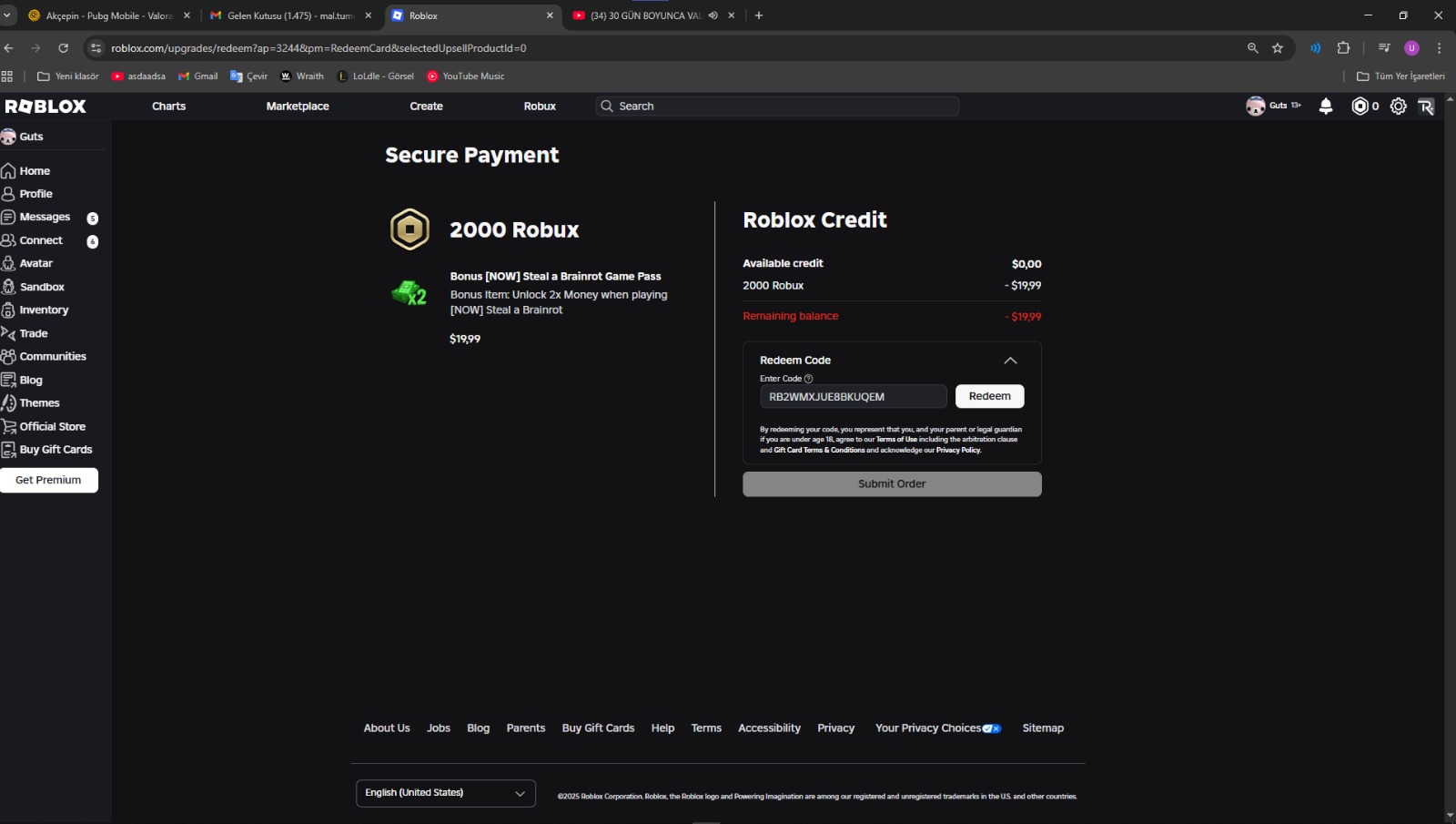Open Marketplace in the top menu

(x=298, y=107)
